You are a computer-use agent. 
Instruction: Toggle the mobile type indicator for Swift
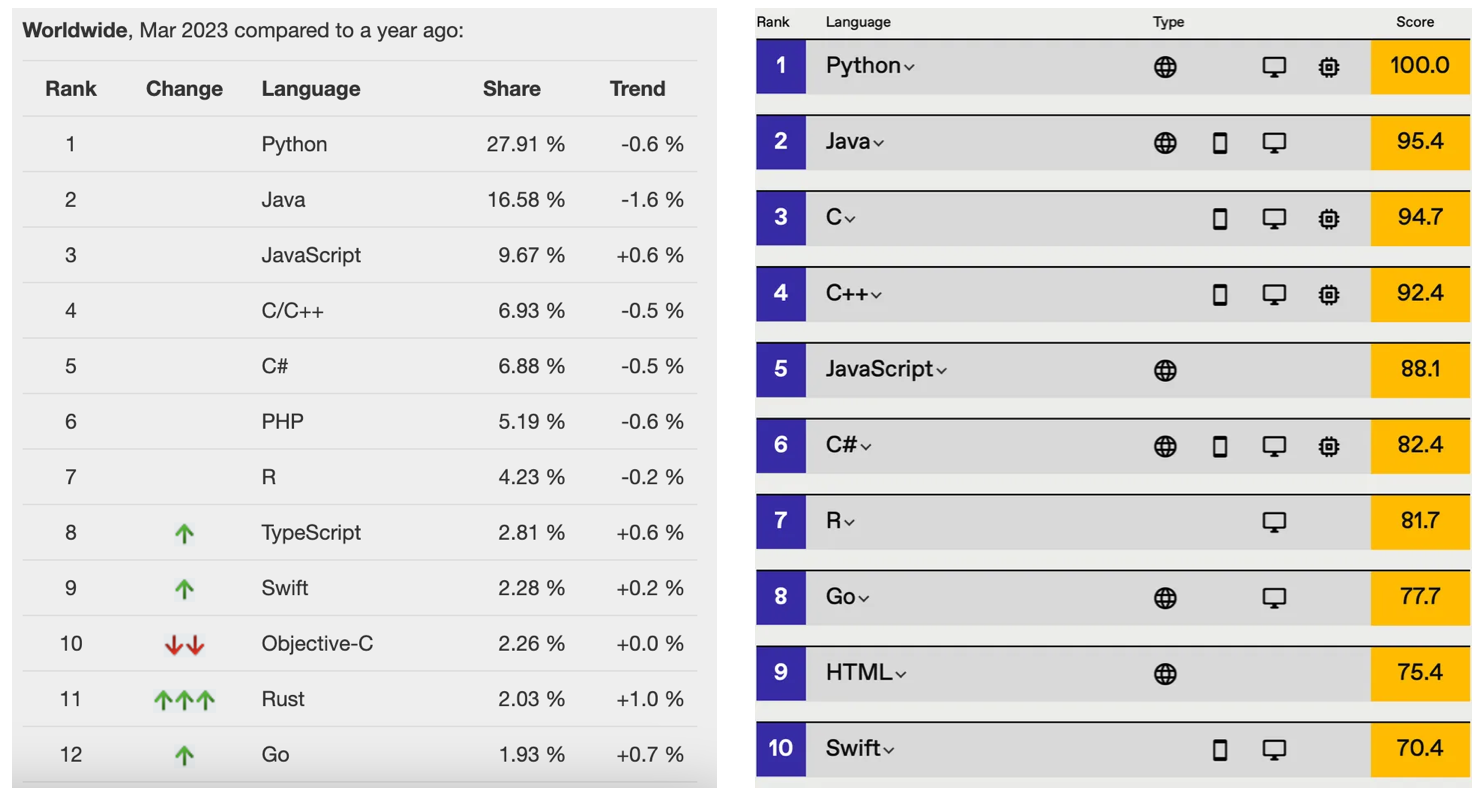(x=1220, y=748)
